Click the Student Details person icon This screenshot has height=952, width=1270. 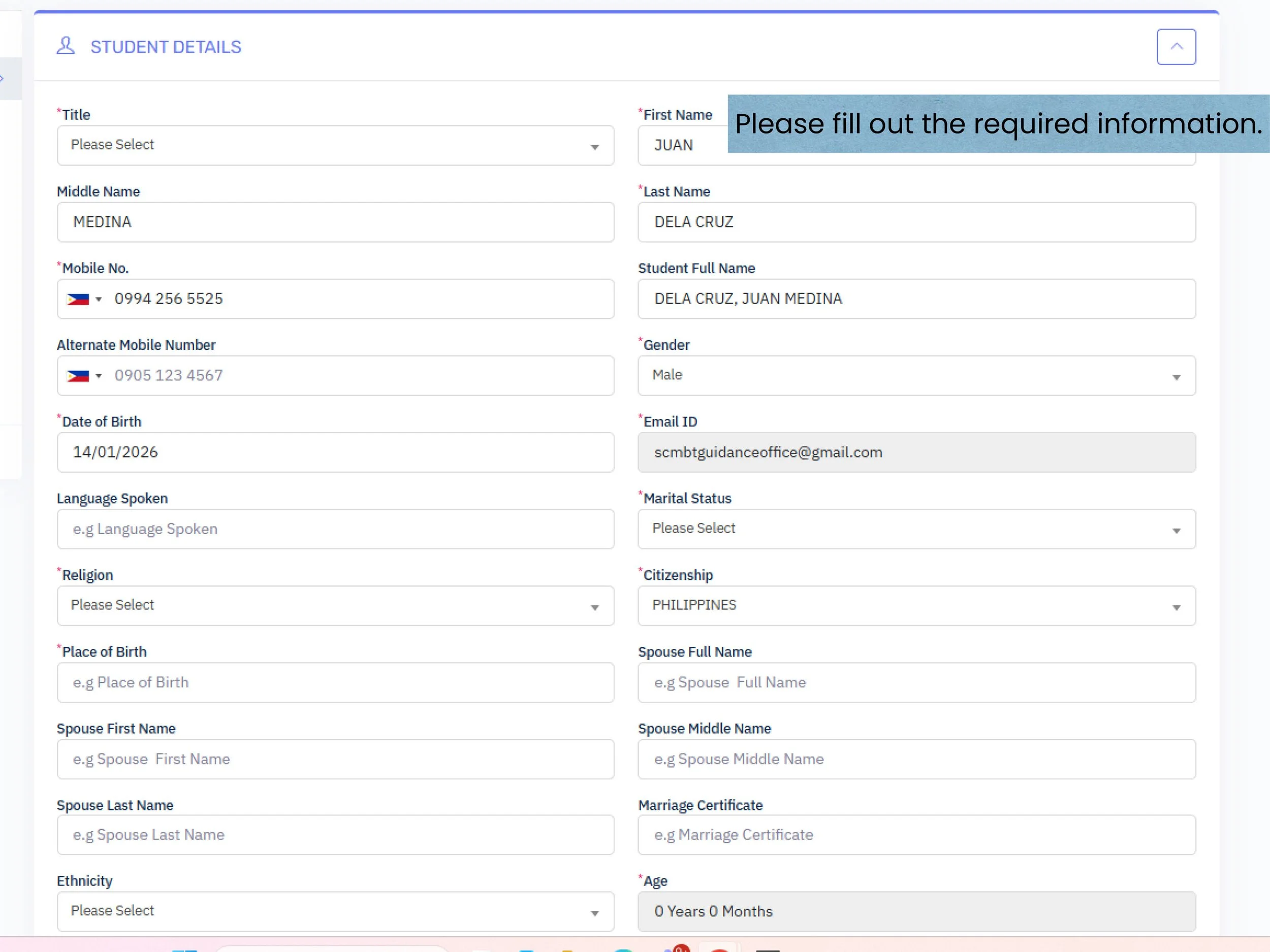[x=66, y=45]
